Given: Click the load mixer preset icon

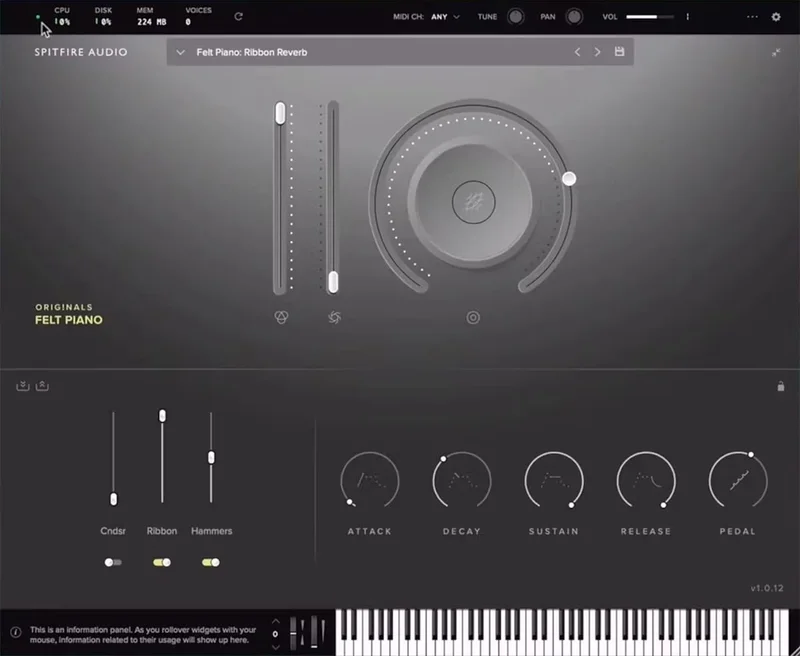Looking at the screenshot, I should click(x=22, y=386).
